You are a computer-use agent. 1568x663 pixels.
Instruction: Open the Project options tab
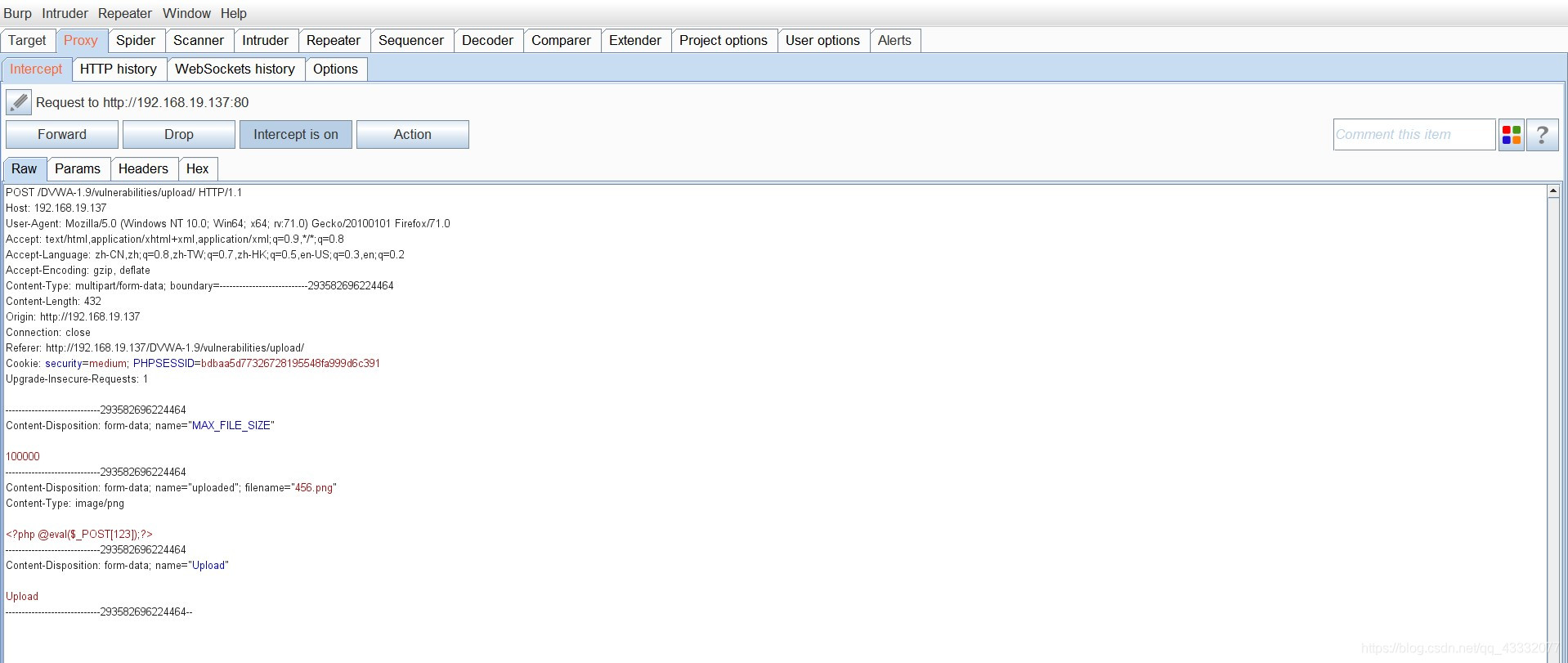tap(724, 41)
